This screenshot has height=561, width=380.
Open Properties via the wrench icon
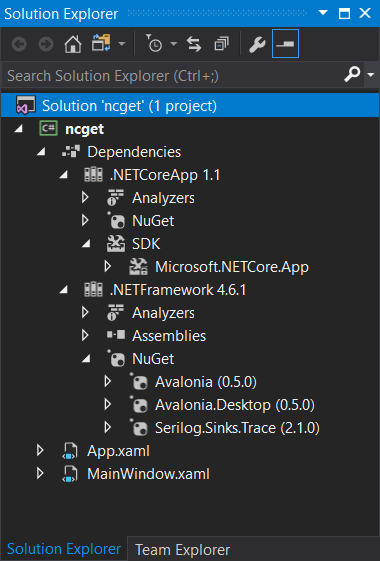point(257,45)
